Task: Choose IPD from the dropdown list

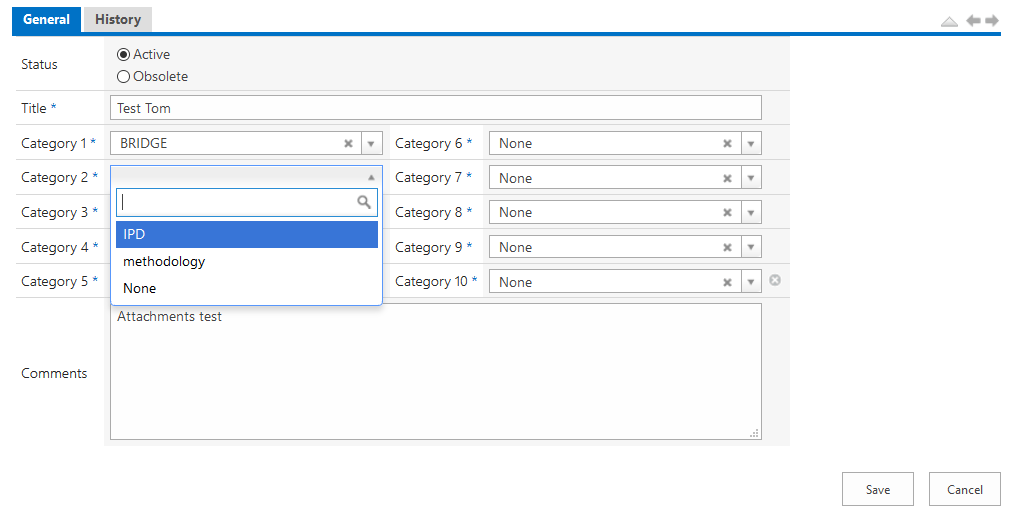Action: pyautogui.click(x=247, y=234)
